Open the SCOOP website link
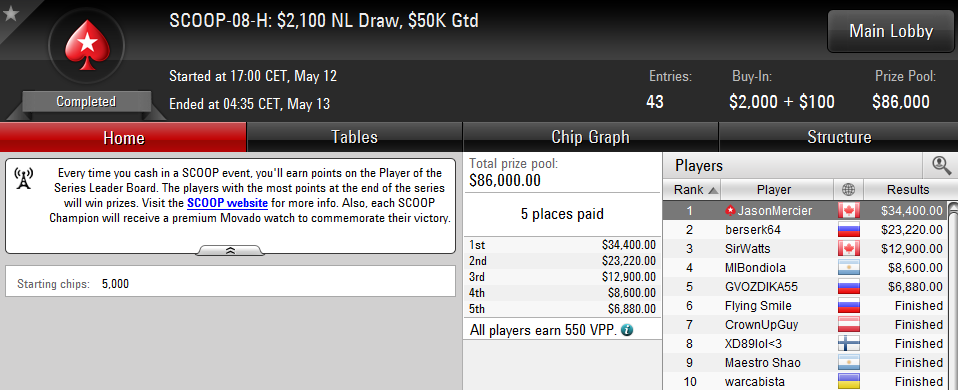Image resolution: width=958 pixels, height=390 pixels. (227, 204)
